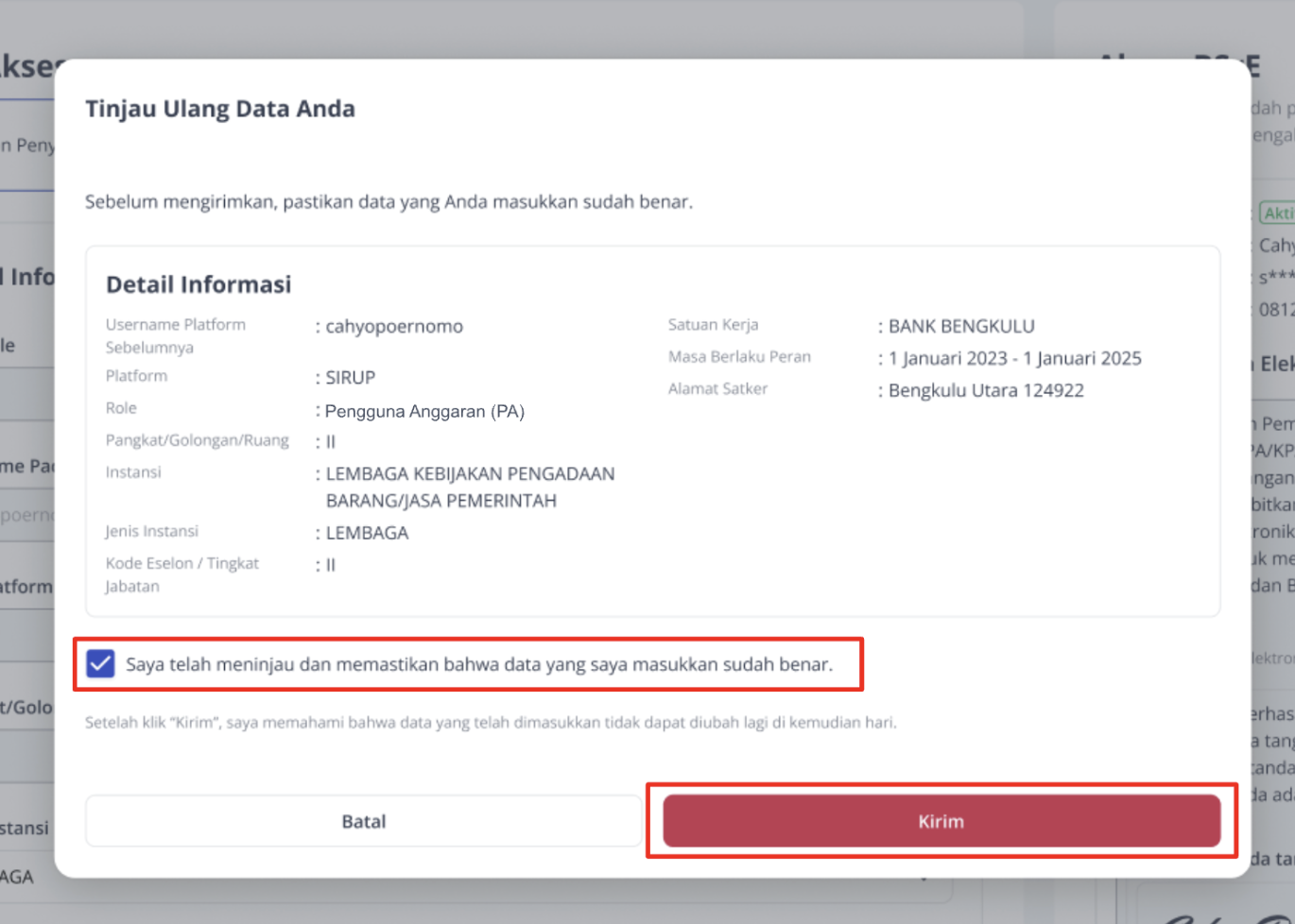Click the Kirim submit button
The width and height of the screenshot is (1295, 924).
click(941, 820)
